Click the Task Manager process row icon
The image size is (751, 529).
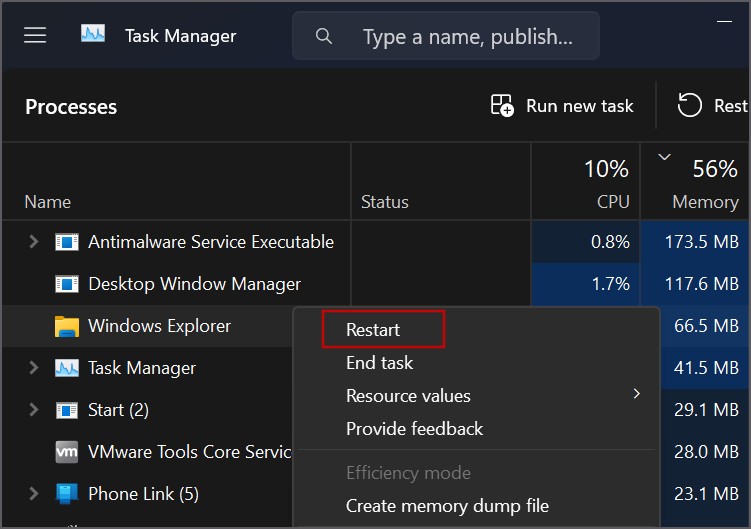click(x=67, y=368)
